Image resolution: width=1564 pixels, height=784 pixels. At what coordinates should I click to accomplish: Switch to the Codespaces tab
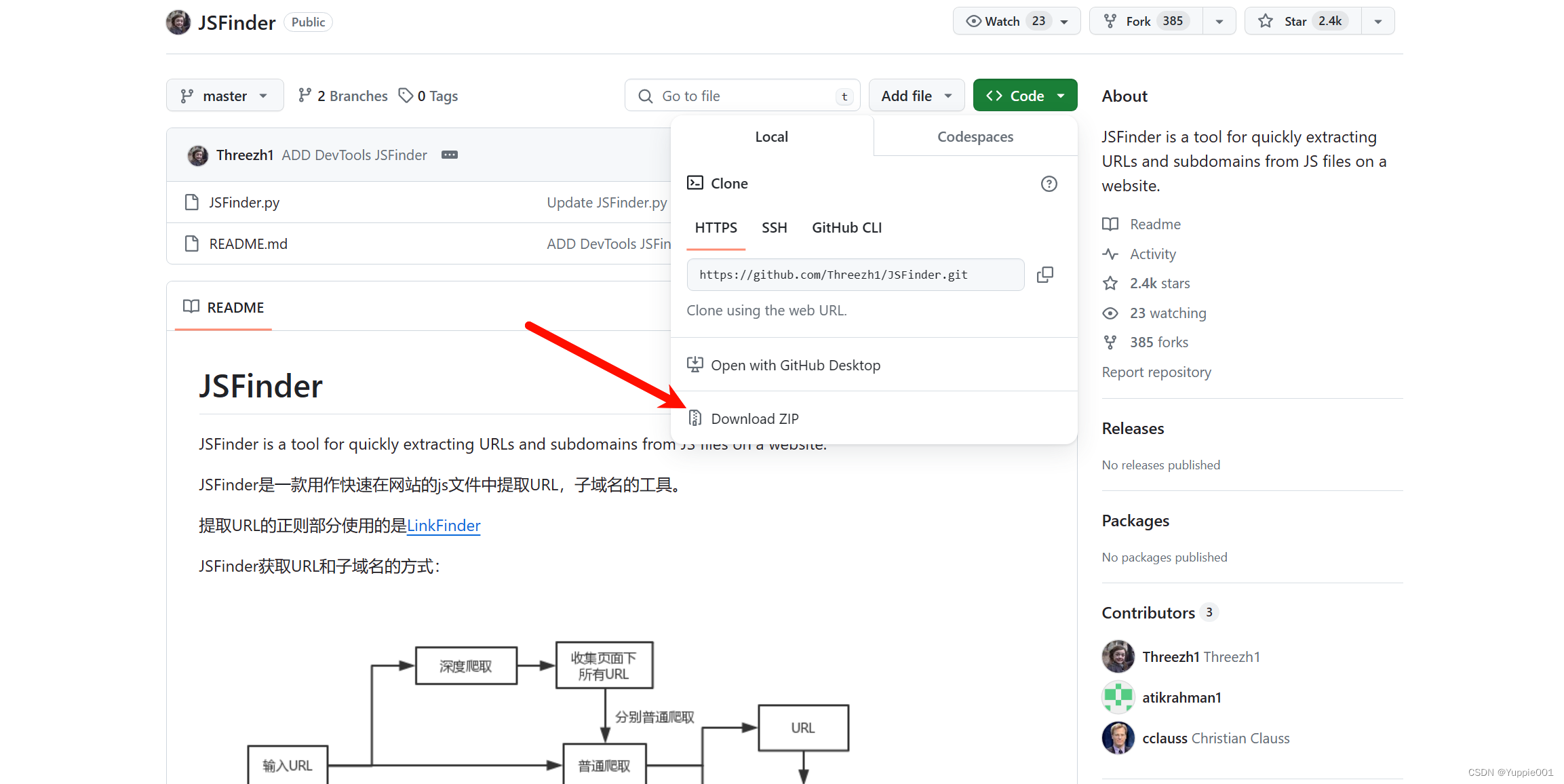click(975, 136)
